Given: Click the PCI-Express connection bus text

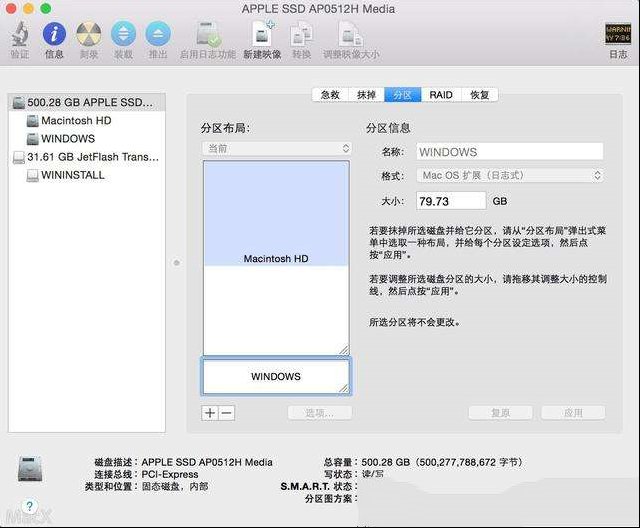Looking at the screenshot, I should point(170,475).
